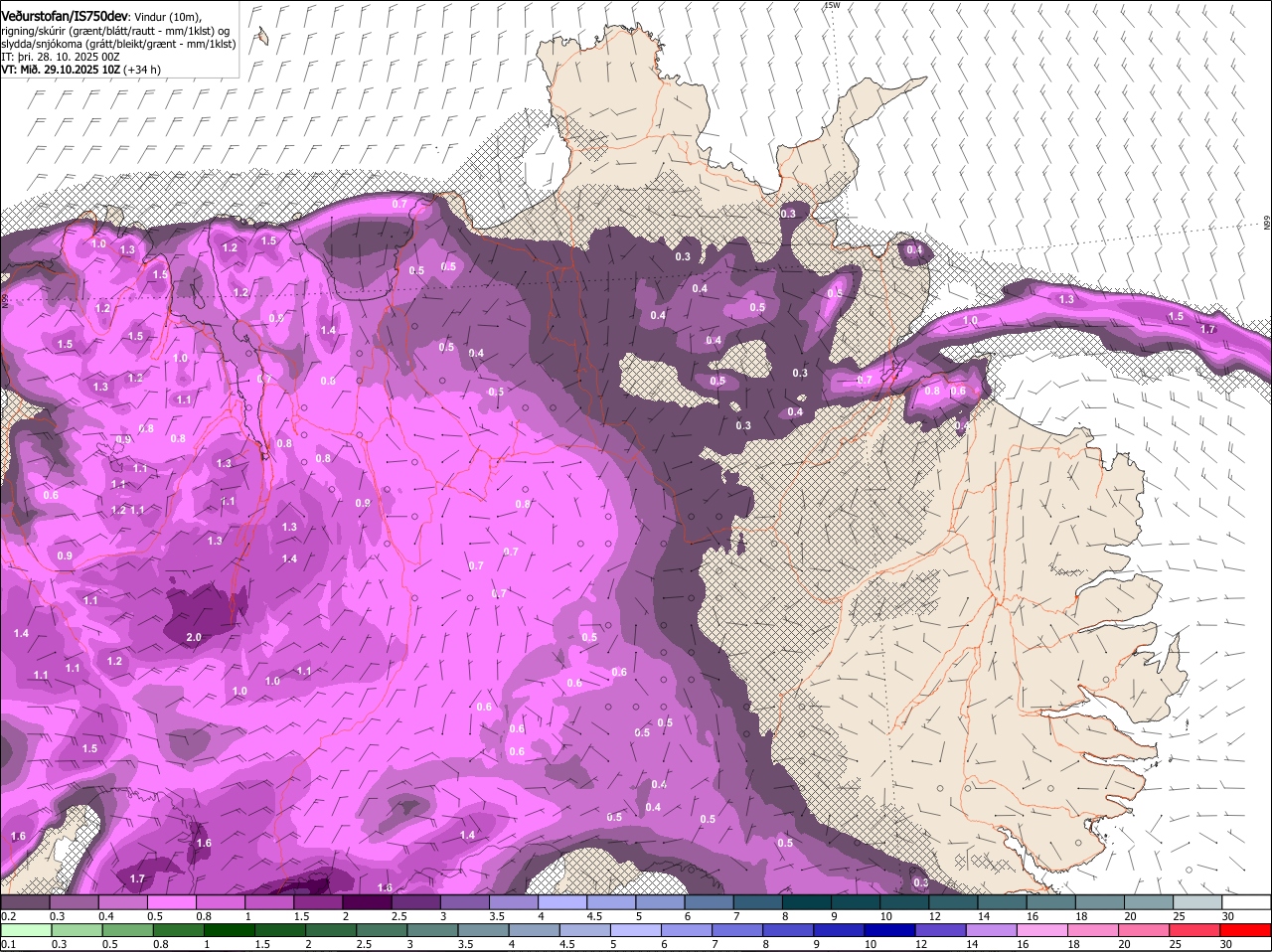Screen dimensions: 1272x952
Task: Pick darkest green swatch between 1 and 1.5
Action: [x=229, y=930]
